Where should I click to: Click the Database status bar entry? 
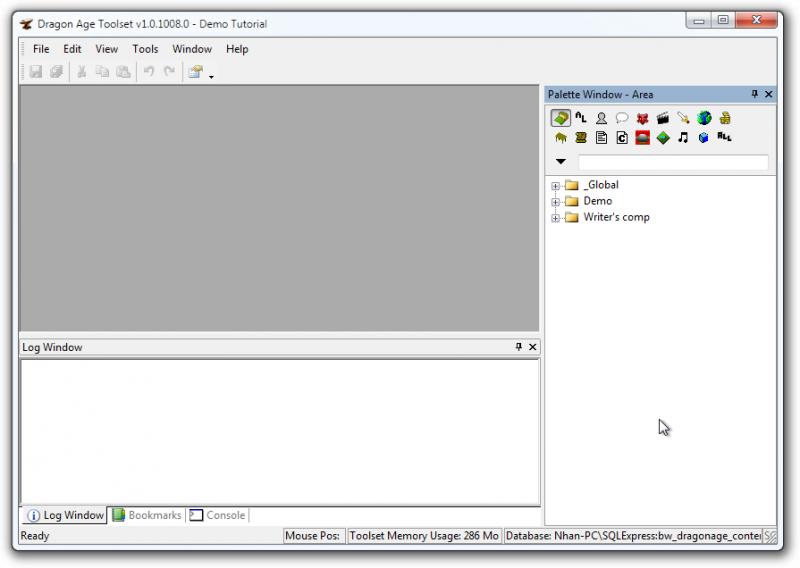[634, 536]
